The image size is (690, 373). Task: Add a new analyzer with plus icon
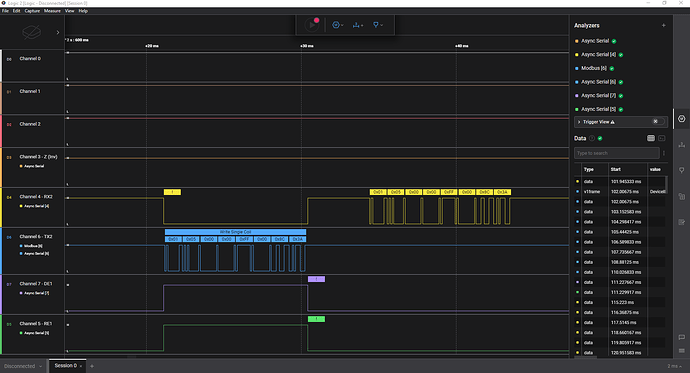[x=664, y=26]
